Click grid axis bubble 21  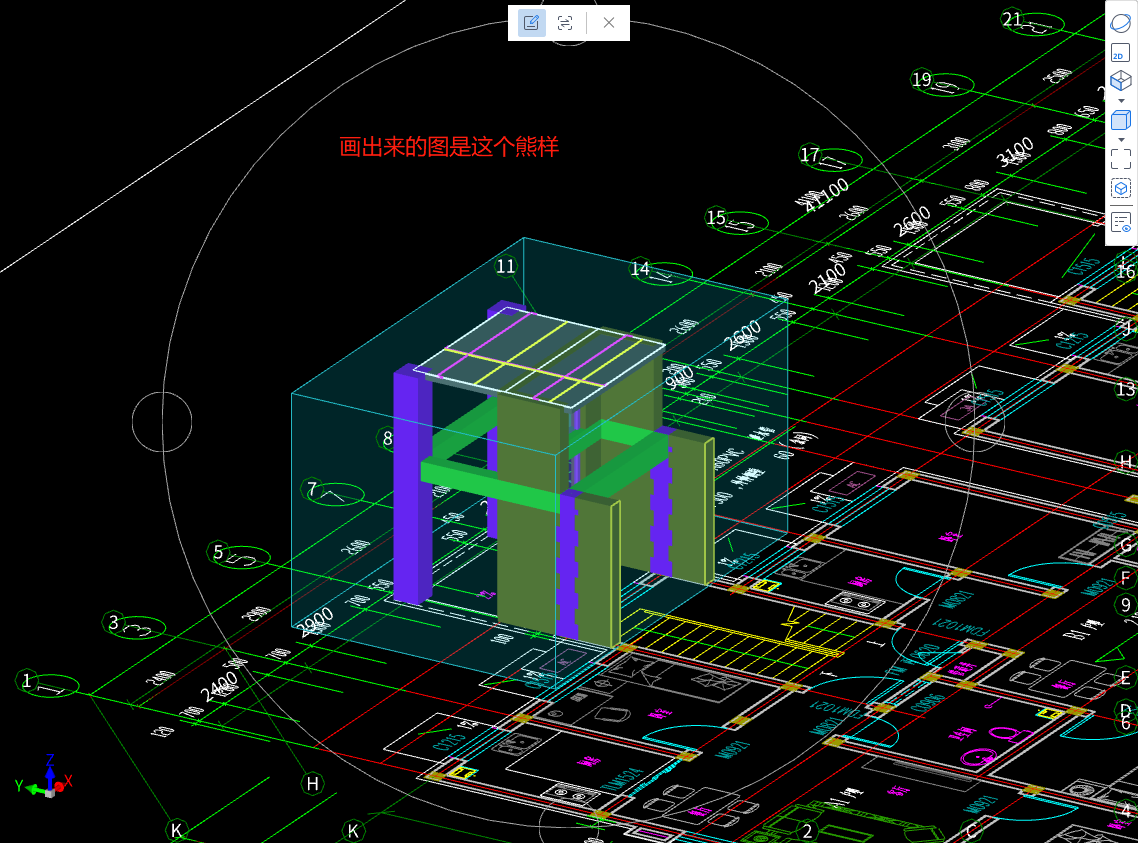point(1012,19)
